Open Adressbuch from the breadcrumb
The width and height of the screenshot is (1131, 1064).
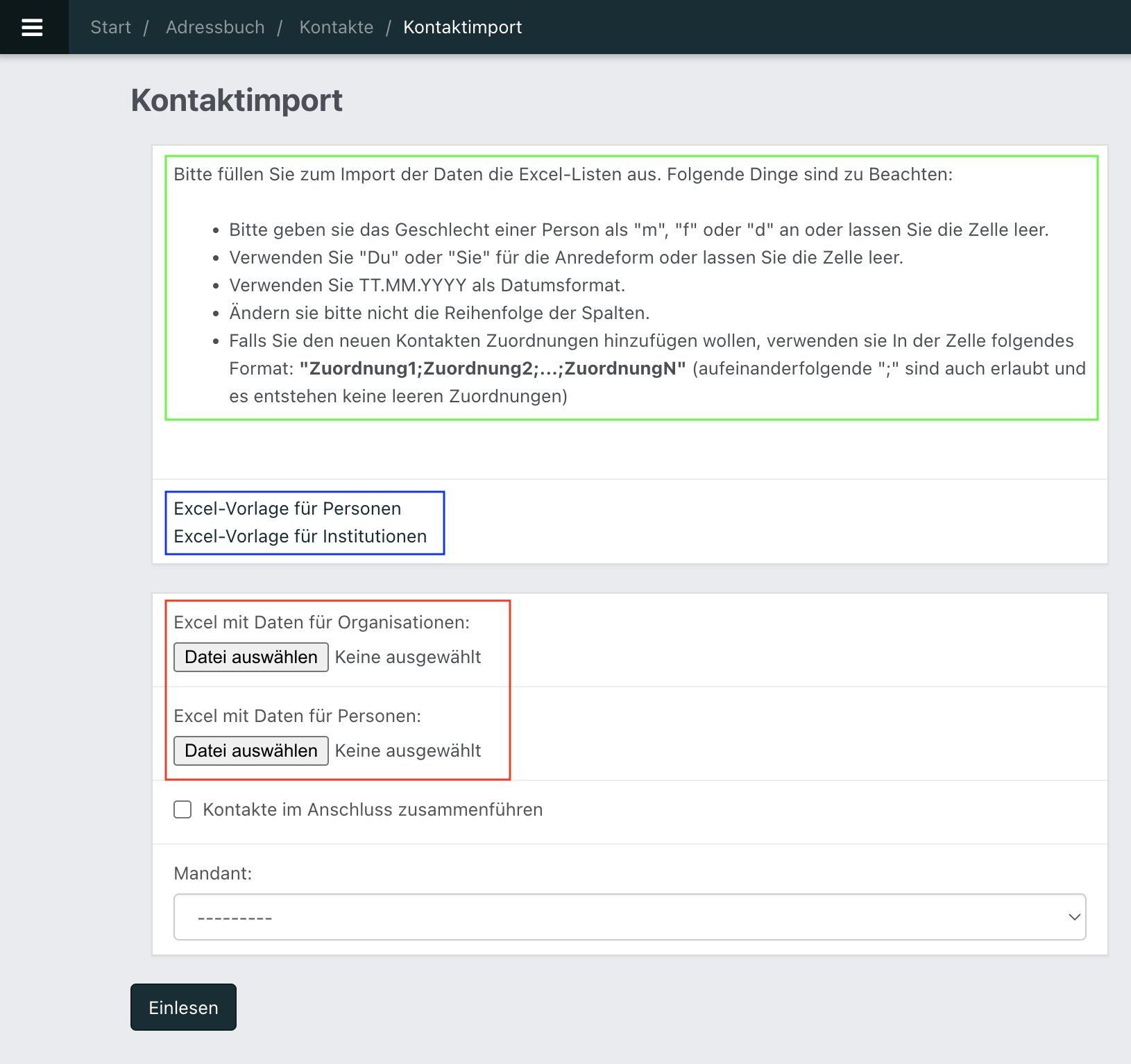(x=215, y=27)
